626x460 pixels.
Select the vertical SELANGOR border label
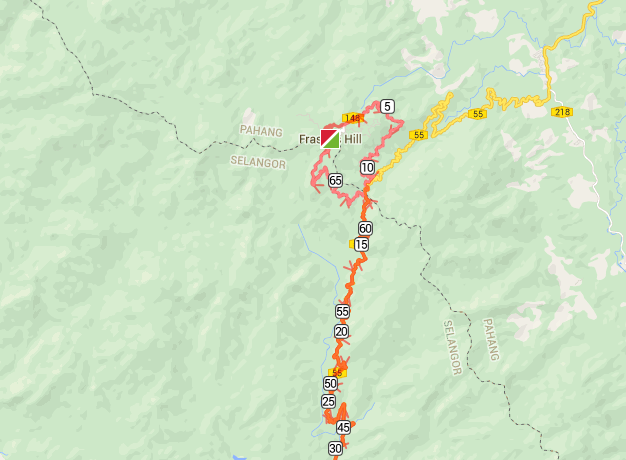point(453,347)
